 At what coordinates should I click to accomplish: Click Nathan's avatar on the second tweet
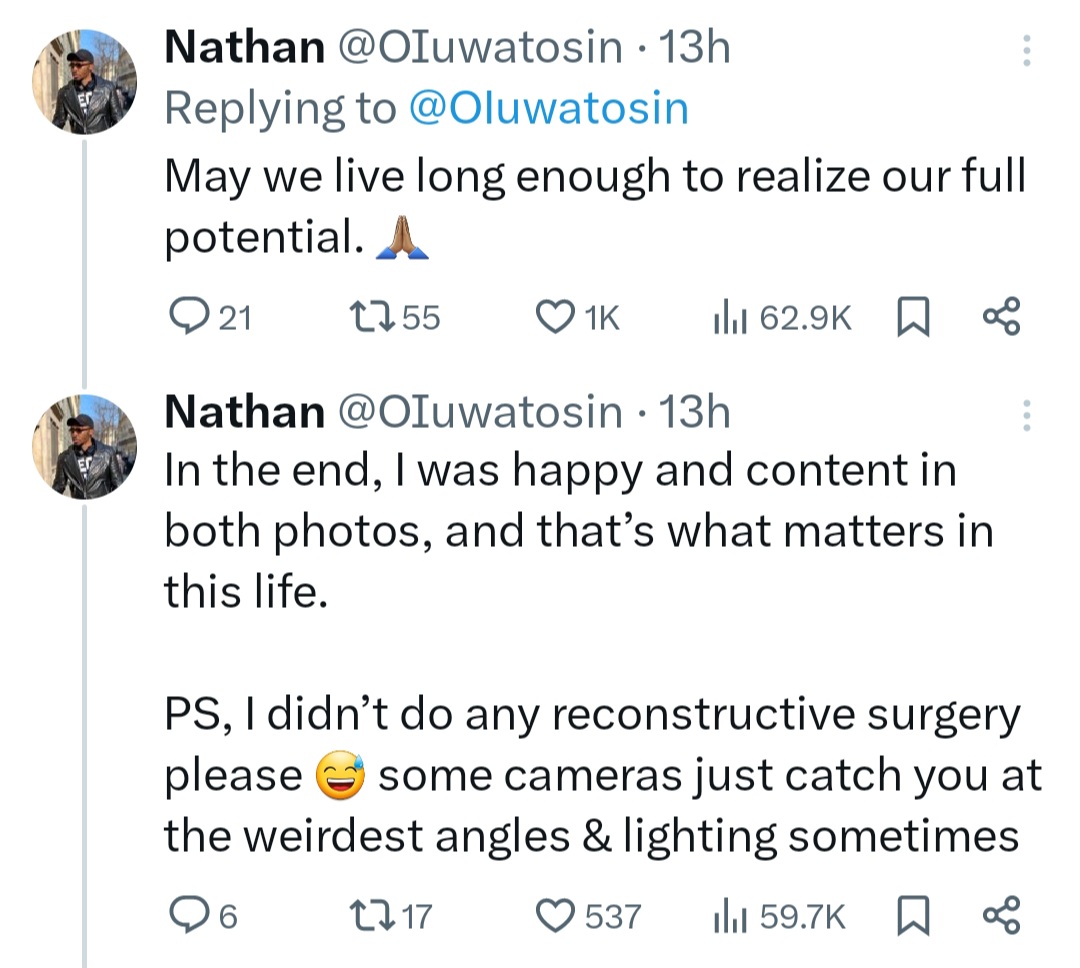tap(84, 444)
